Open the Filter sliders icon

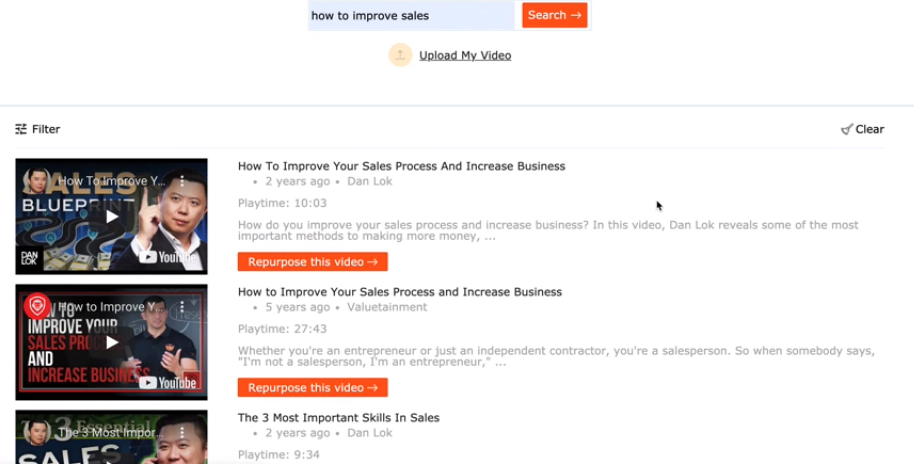point(21,129)
